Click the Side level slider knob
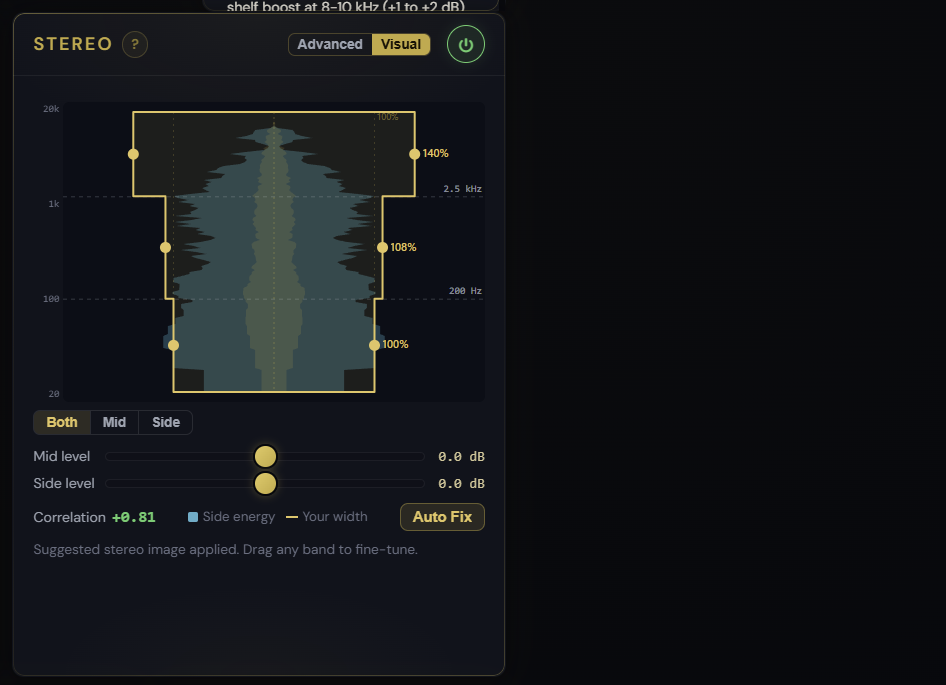This screenshot has height=685, width=946. [265, 483]
